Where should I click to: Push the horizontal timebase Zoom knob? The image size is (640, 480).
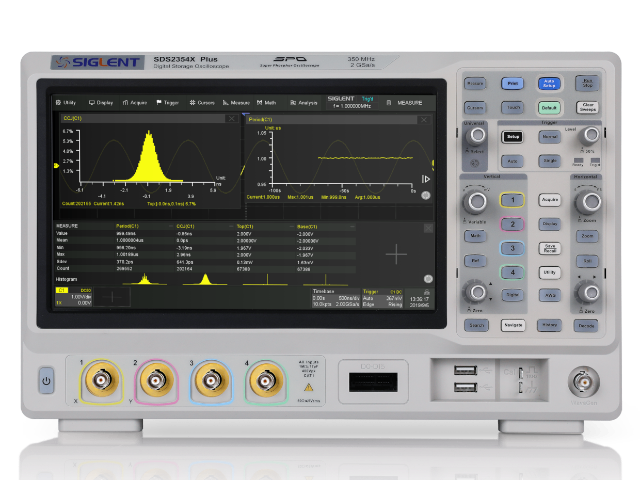click(589, 202)
